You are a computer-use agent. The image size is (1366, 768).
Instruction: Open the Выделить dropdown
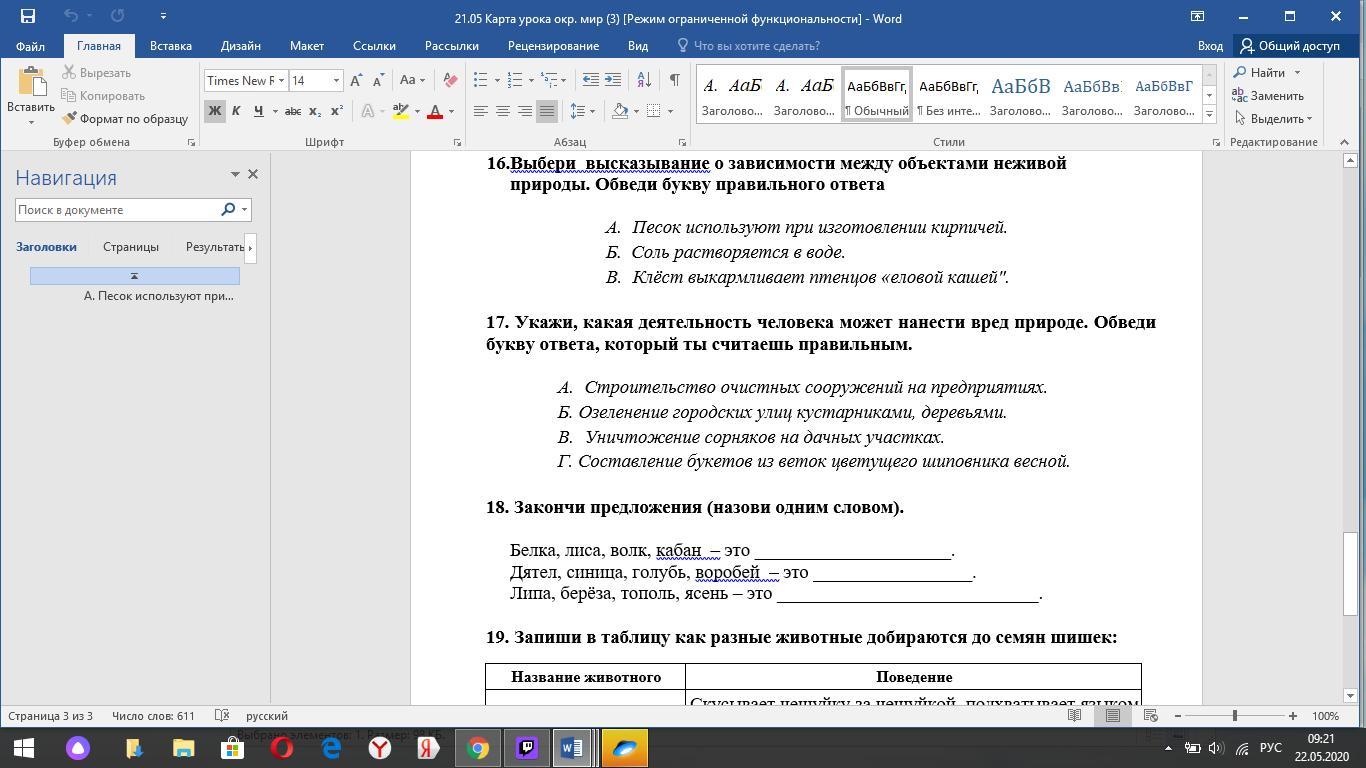[1273, 118]
